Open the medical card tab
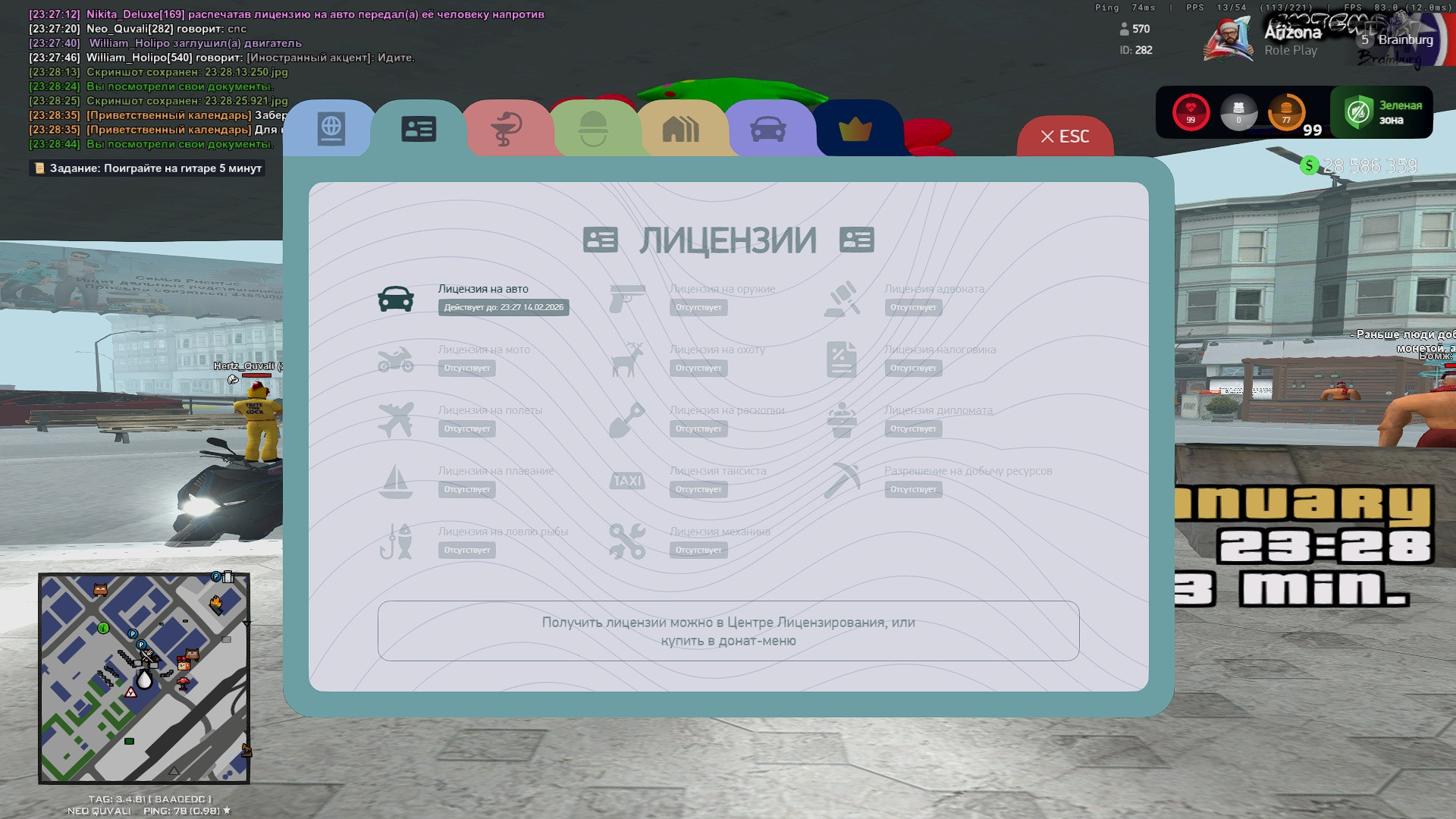This screenshot has width=1456, height=819. tap(506, 129)
